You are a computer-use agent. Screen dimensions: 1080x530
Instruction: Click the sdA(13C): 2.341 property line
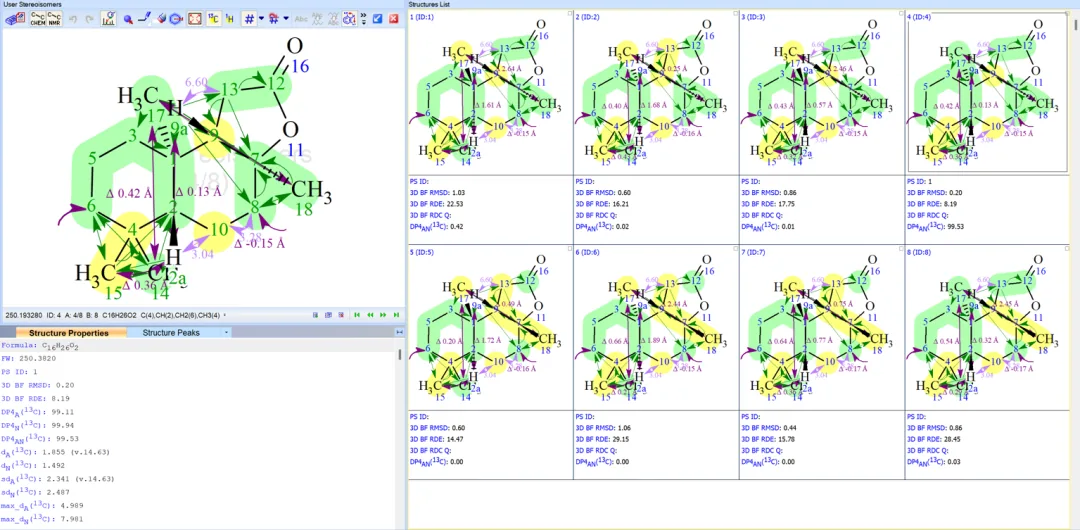pos(57,478)
